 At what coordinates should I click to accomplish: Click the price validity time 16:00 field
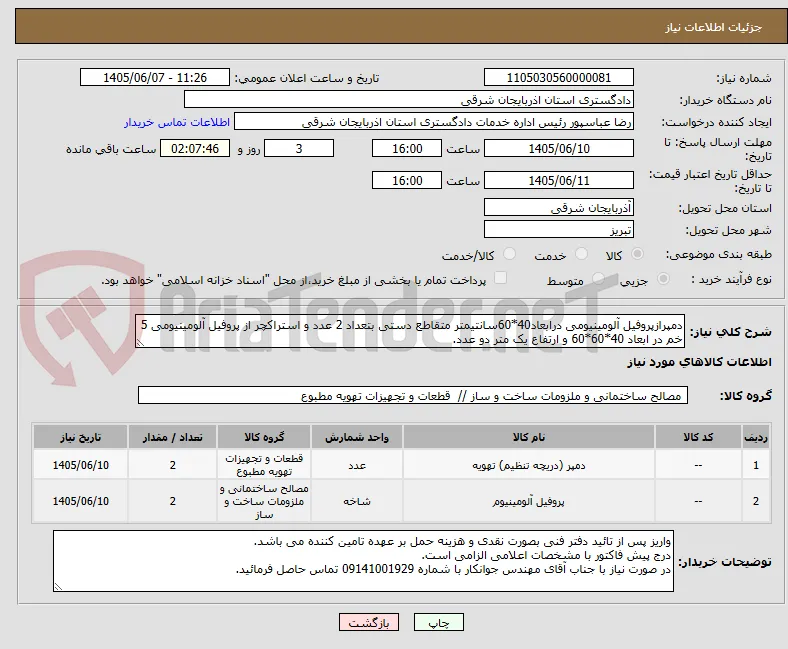pyautogui.click(x=407, y=180)
